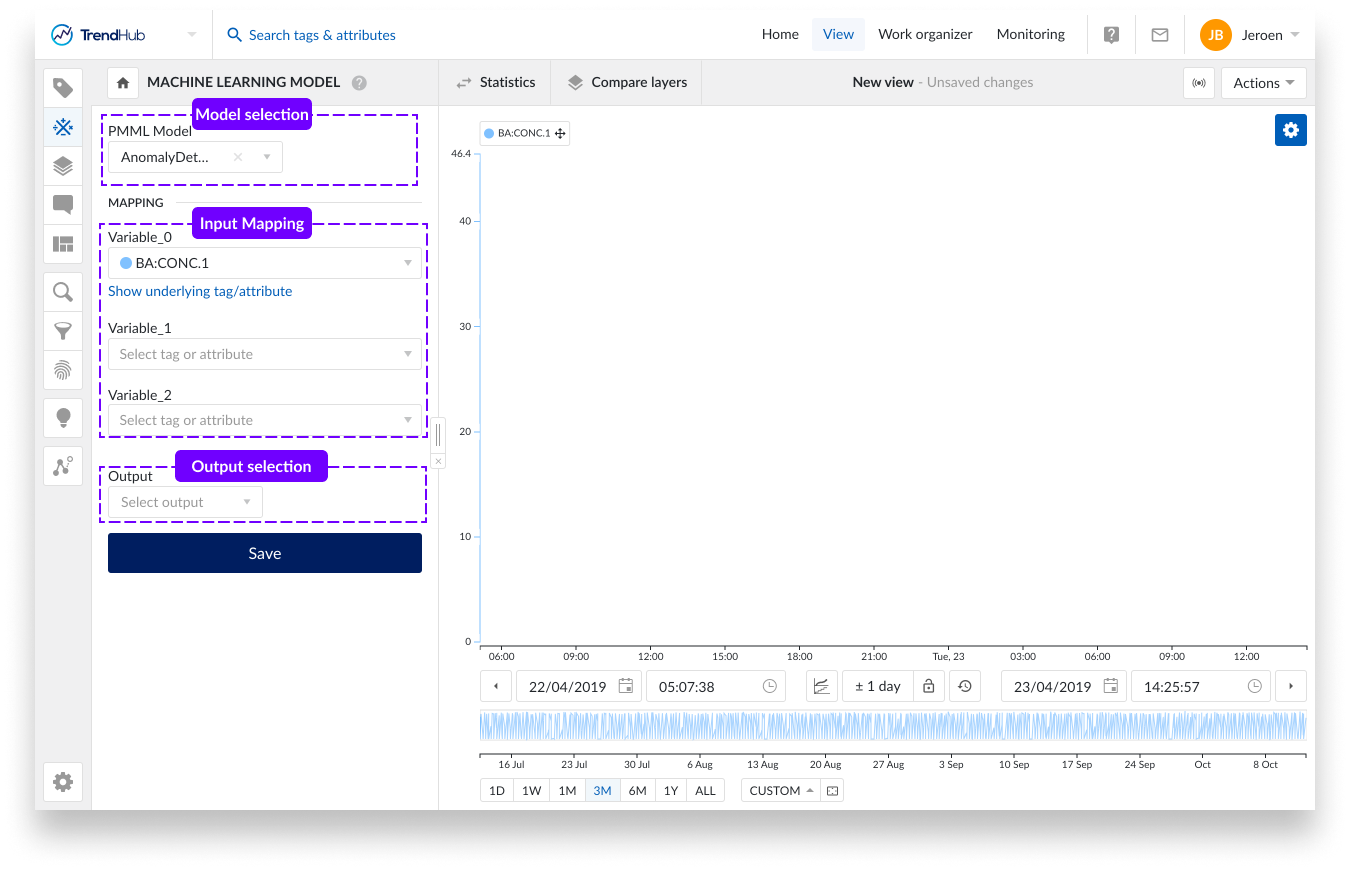Click the context timeline overview bar
Viewport: 1350px width, 870px height.
click(x=892, y=725)
